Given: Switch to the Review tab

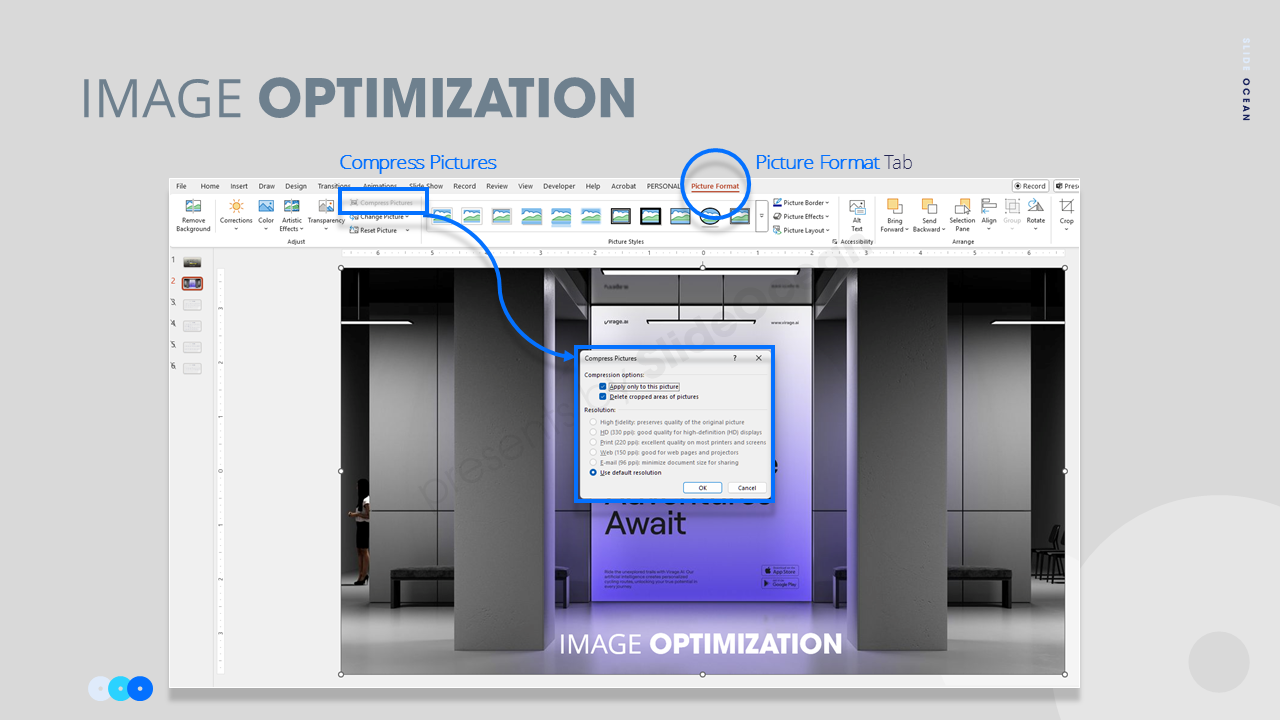Looking at the screenshot, I should pos(497,186).
